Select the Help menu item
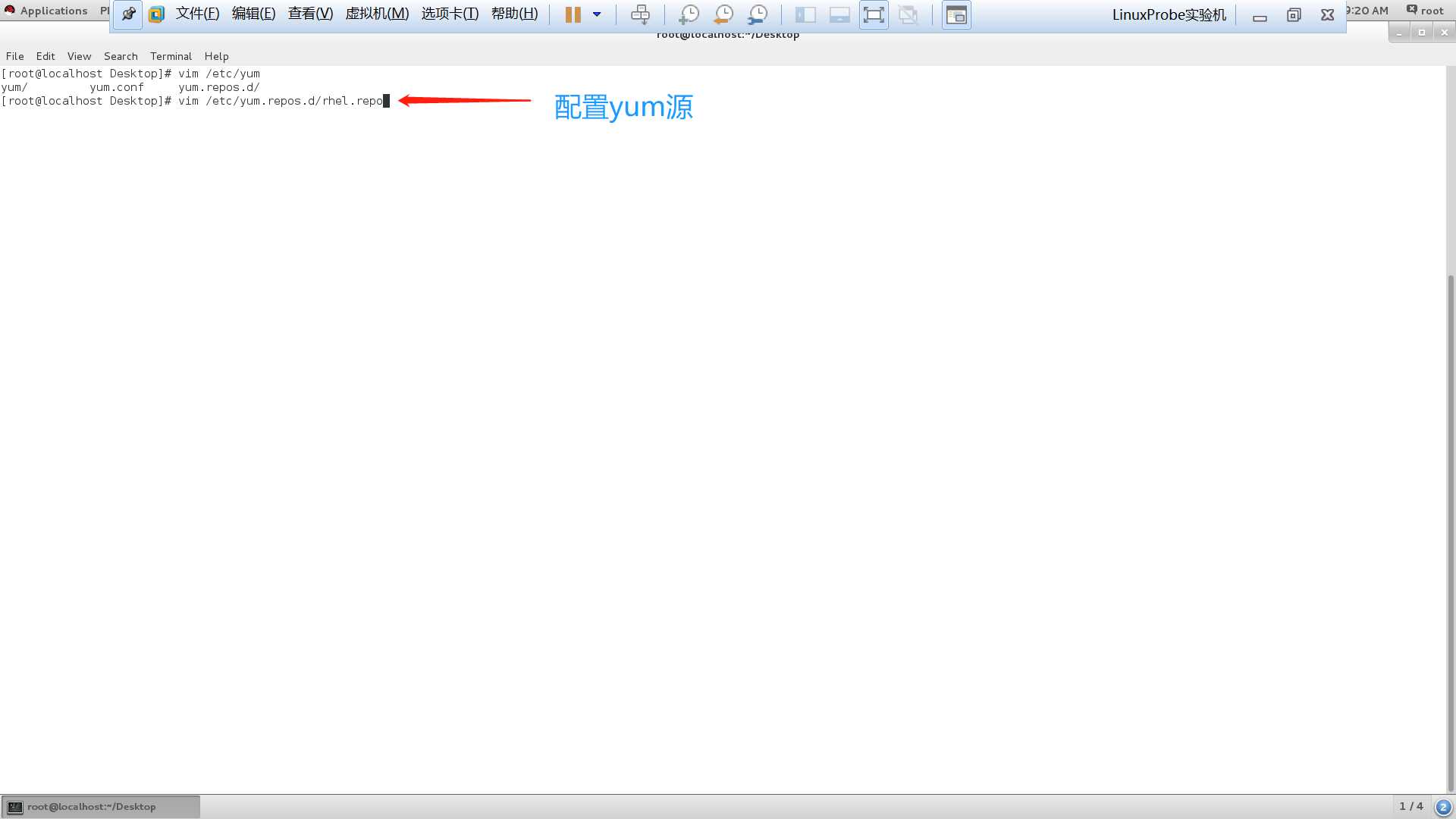1456x819 pixels. click(216, 55)
